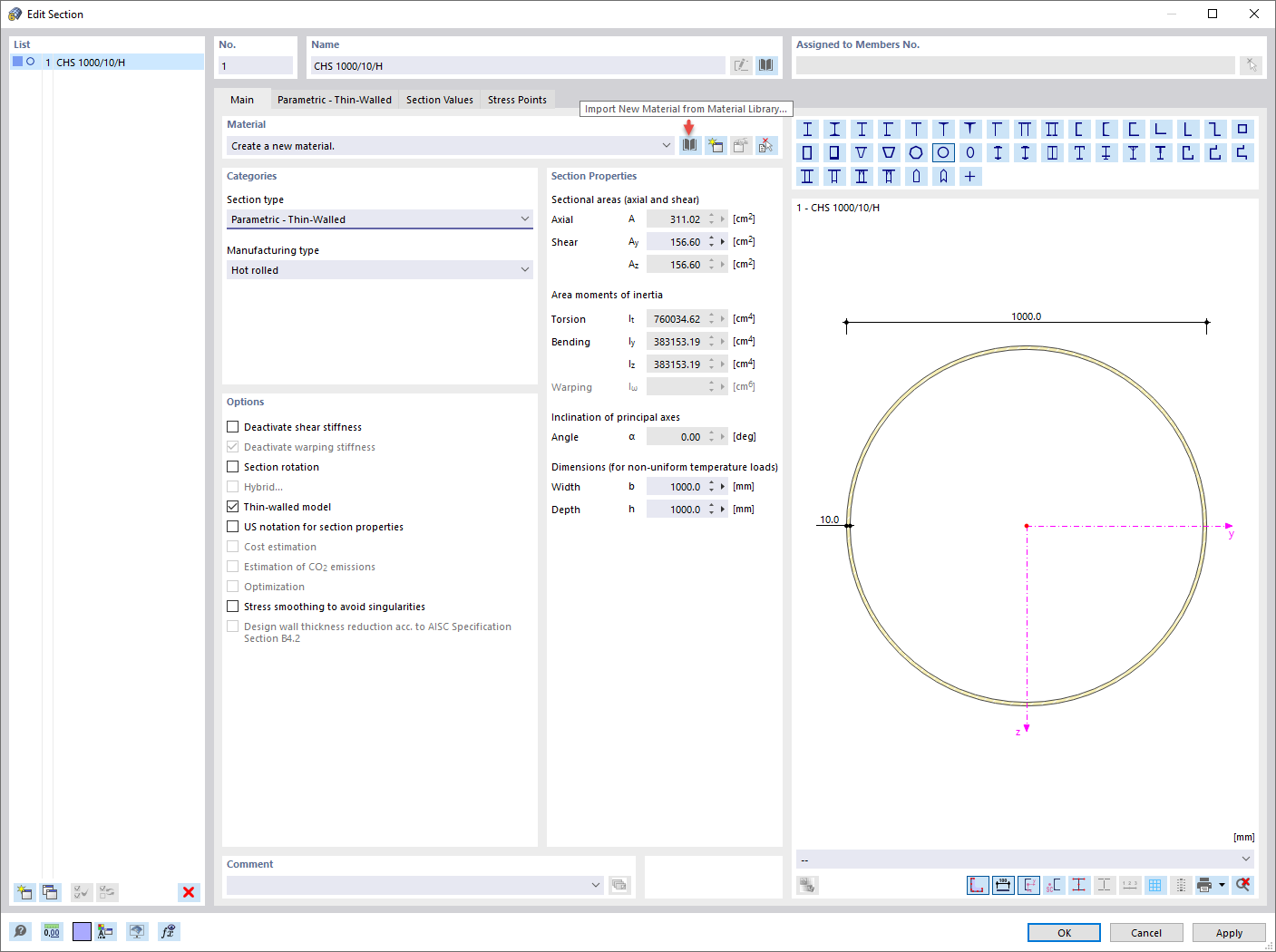1276x952 pixels.
Task: Open the material library import icon
Action: click(690, 146)
